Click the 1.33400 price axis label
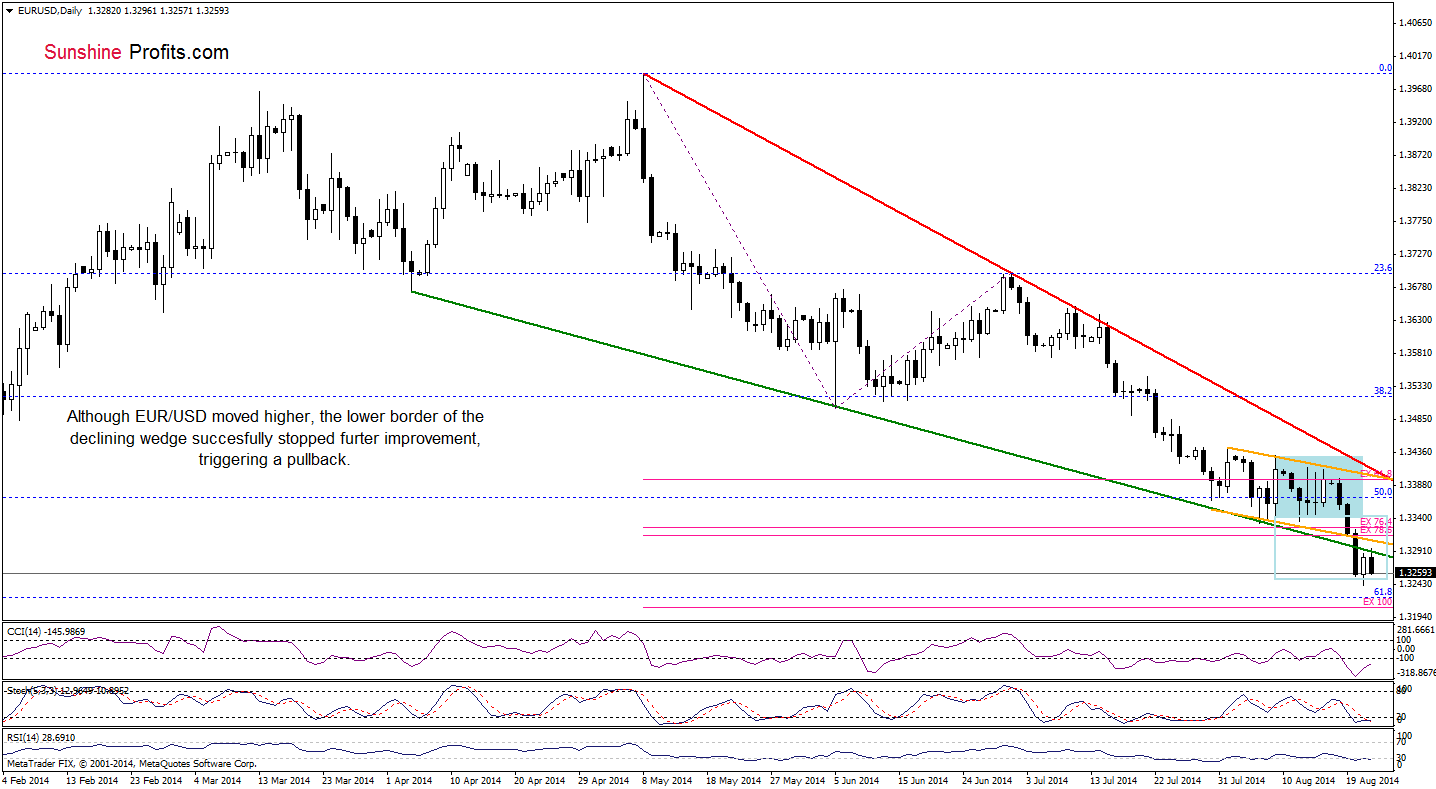This screenshot has height=789, width=1436. 1415,518
